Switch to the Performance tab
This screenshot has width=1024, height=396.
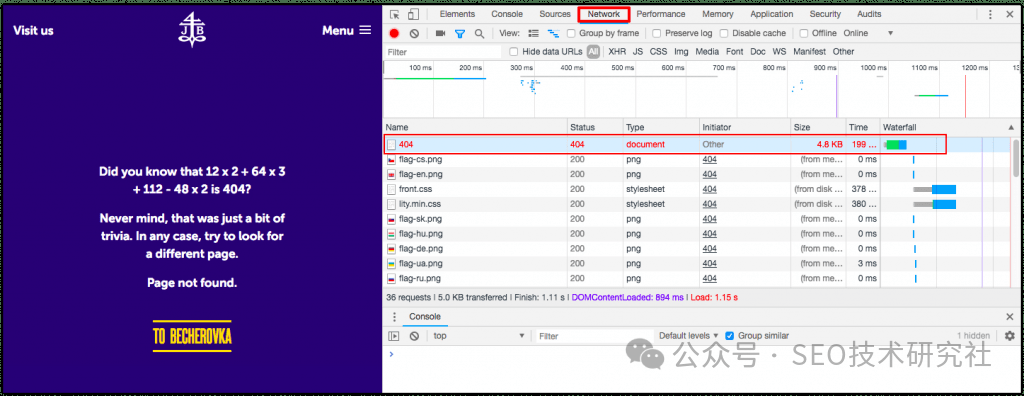tap(661, 14)
